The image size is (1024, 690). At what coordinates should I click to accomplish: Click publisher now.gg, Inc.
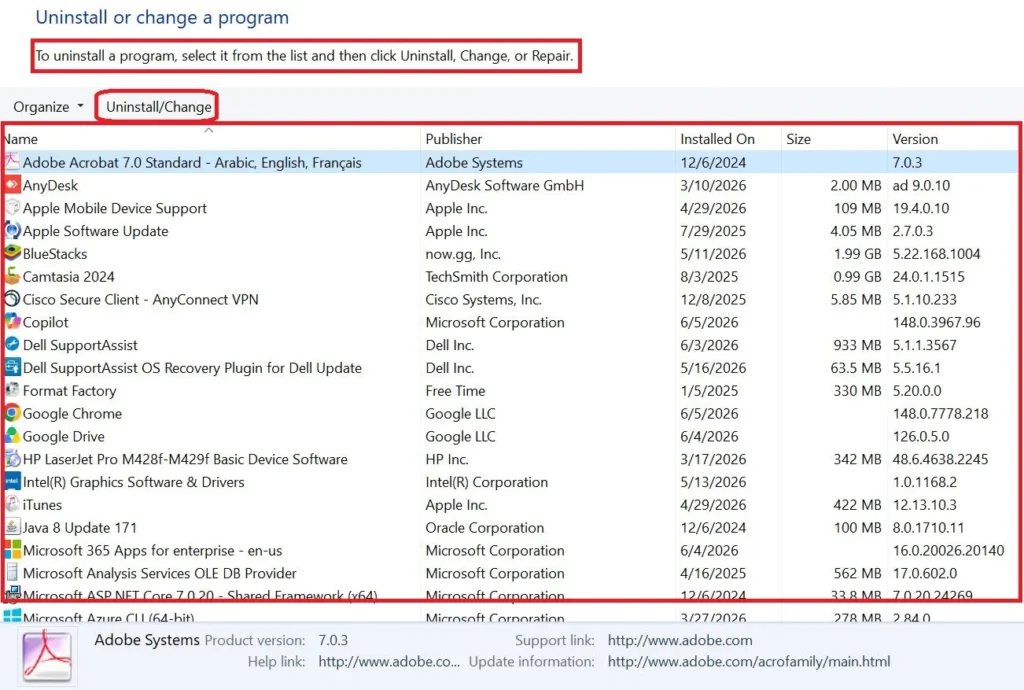tap(463, 254)
